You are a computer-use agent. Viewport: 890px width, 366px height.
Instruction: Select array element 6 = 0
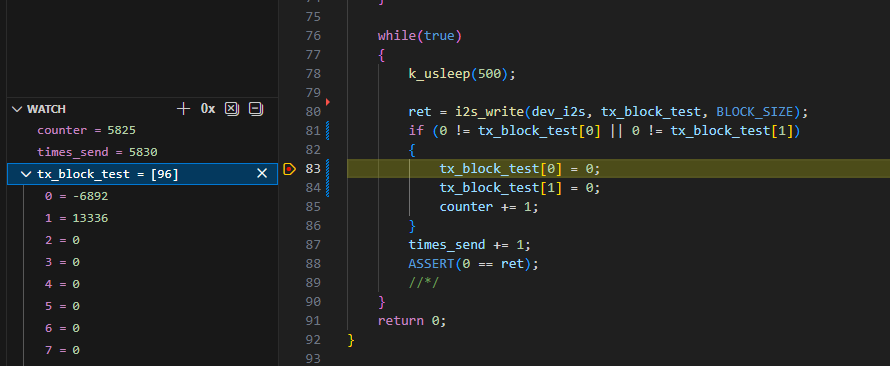[x=142, y=329]
